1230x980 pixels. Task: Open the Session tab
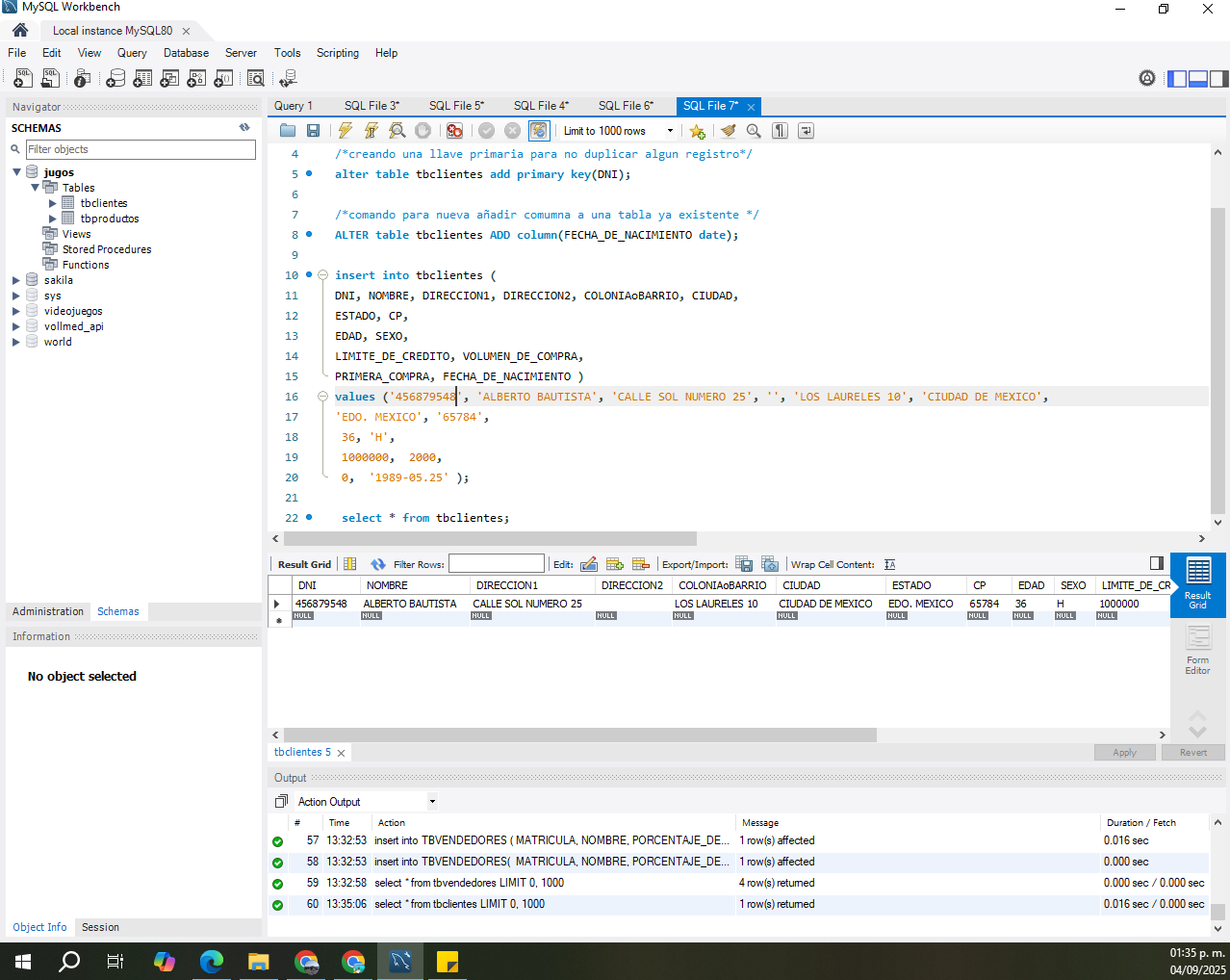100,927
